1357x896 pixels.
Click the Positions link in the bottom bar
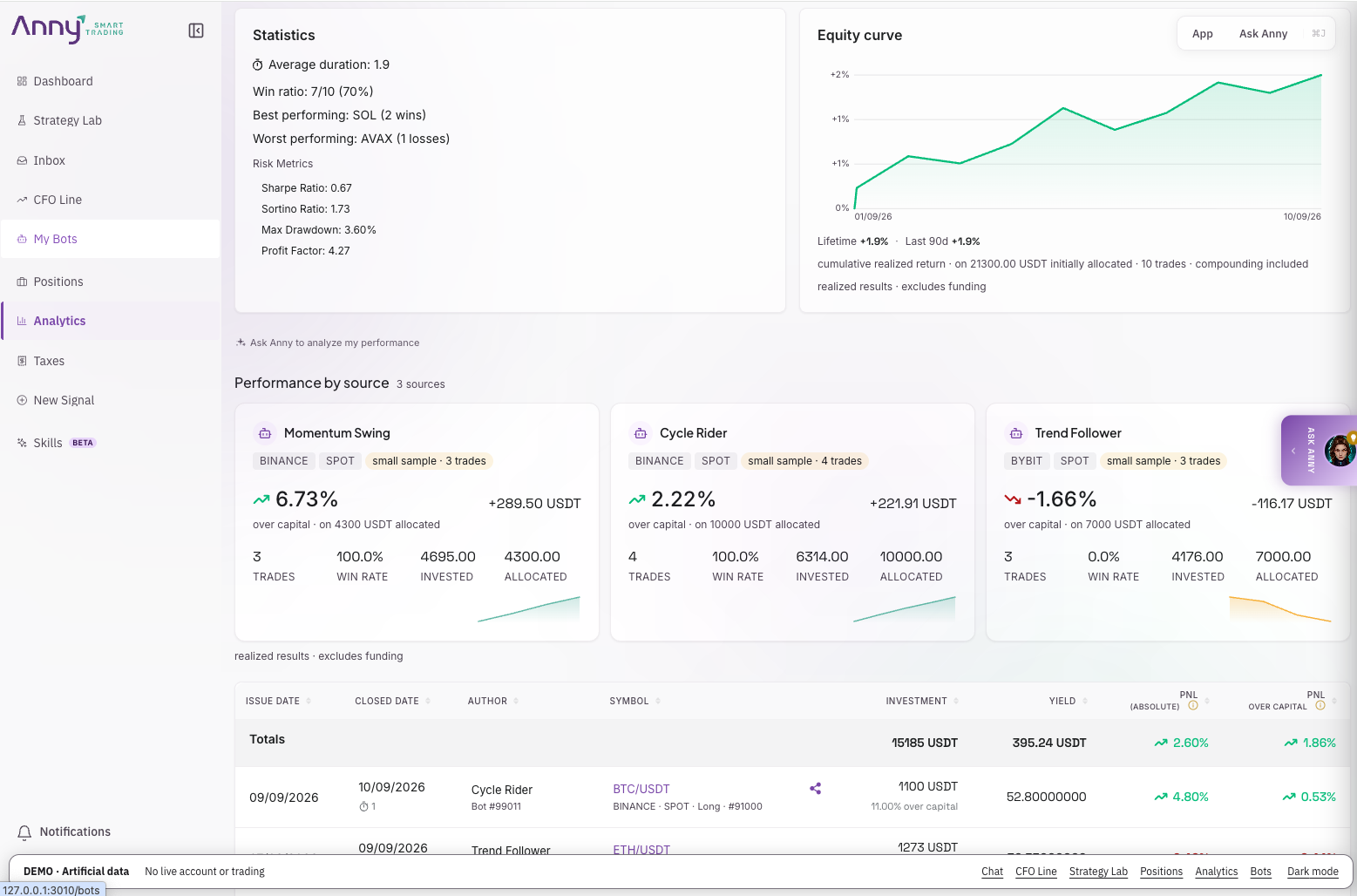tap(1161, 872)
